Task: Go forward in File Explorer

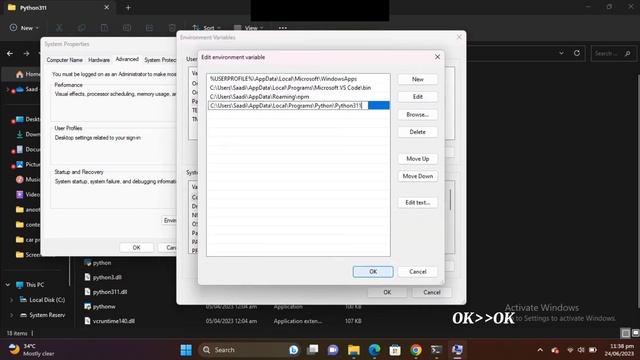Action: [x=27, y=53]
